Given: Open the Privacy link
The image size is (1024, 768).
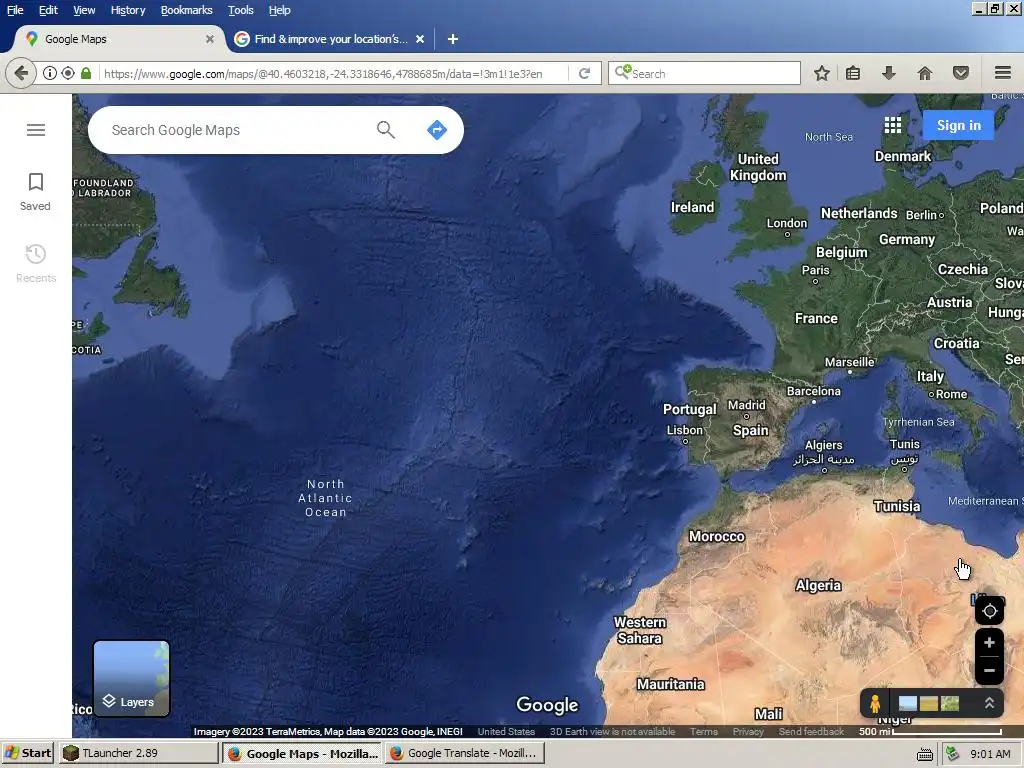Looking at the screenshot, I should (x=748, y=731).
